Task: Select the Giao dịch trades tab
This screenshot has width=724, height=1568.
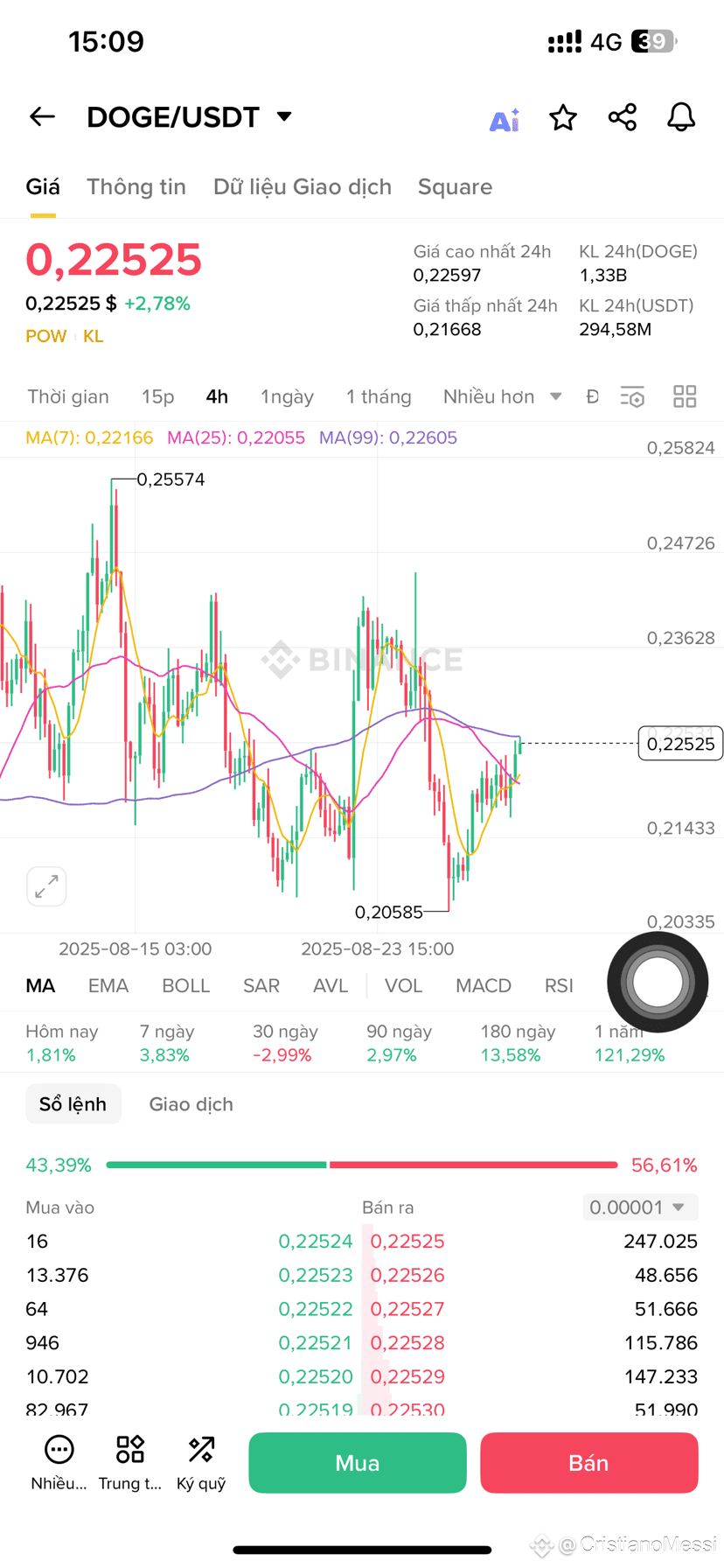Action: click(191, 1104)
